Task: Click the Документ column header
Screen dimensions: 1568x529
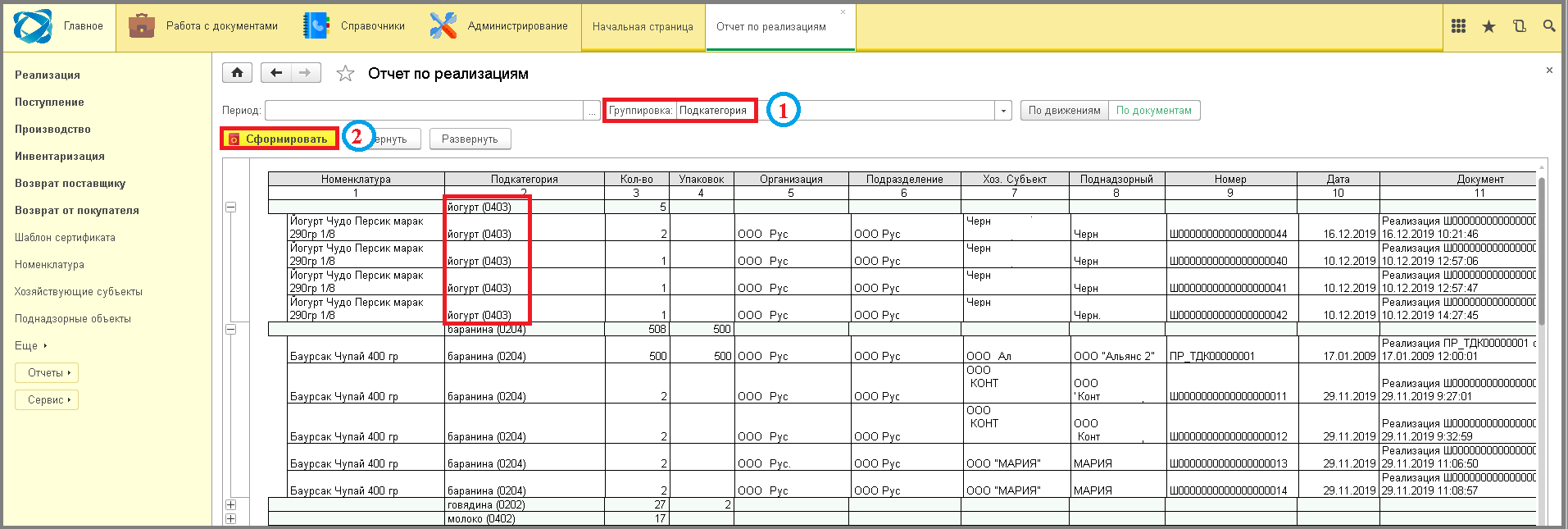Action: [x=1458, y=179]
